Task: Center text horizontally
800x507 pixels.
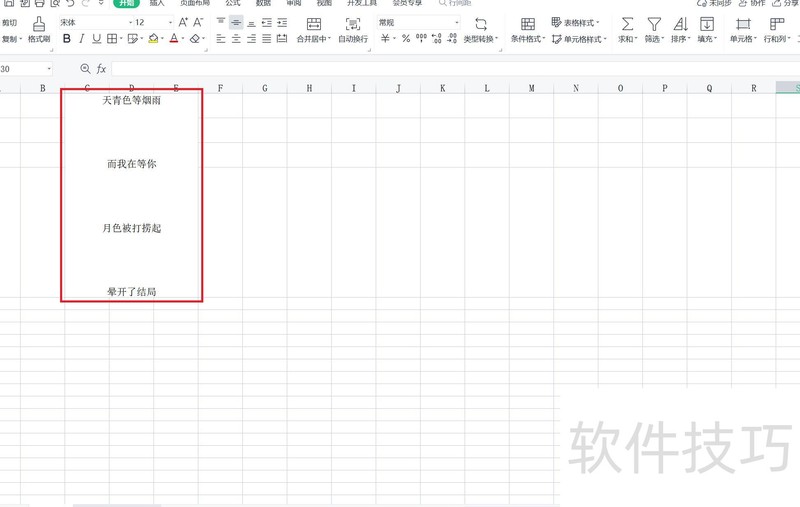Action: pyautogui.click(x=236, y=39)
